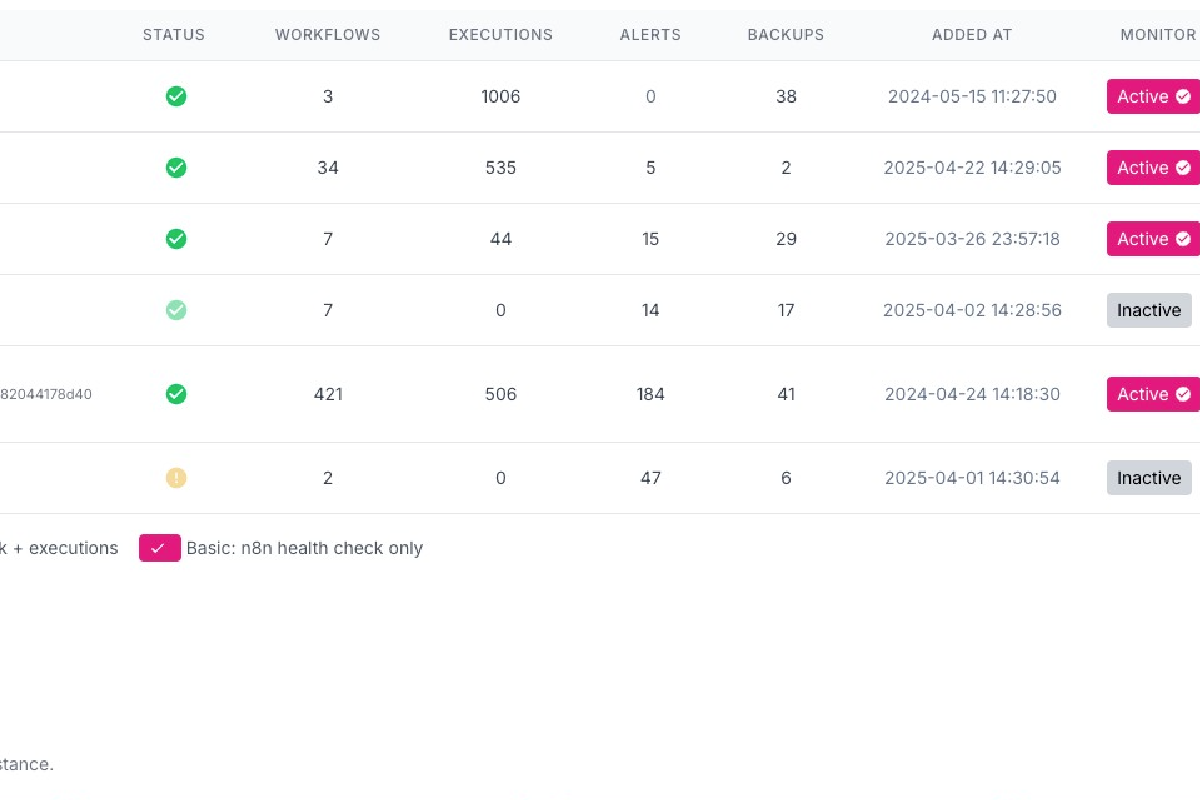Image resolution: width=1200 pixels, height=800 pixels.
Task: Sort by the WORKFLOWS column header
Action: pos(327,34)
